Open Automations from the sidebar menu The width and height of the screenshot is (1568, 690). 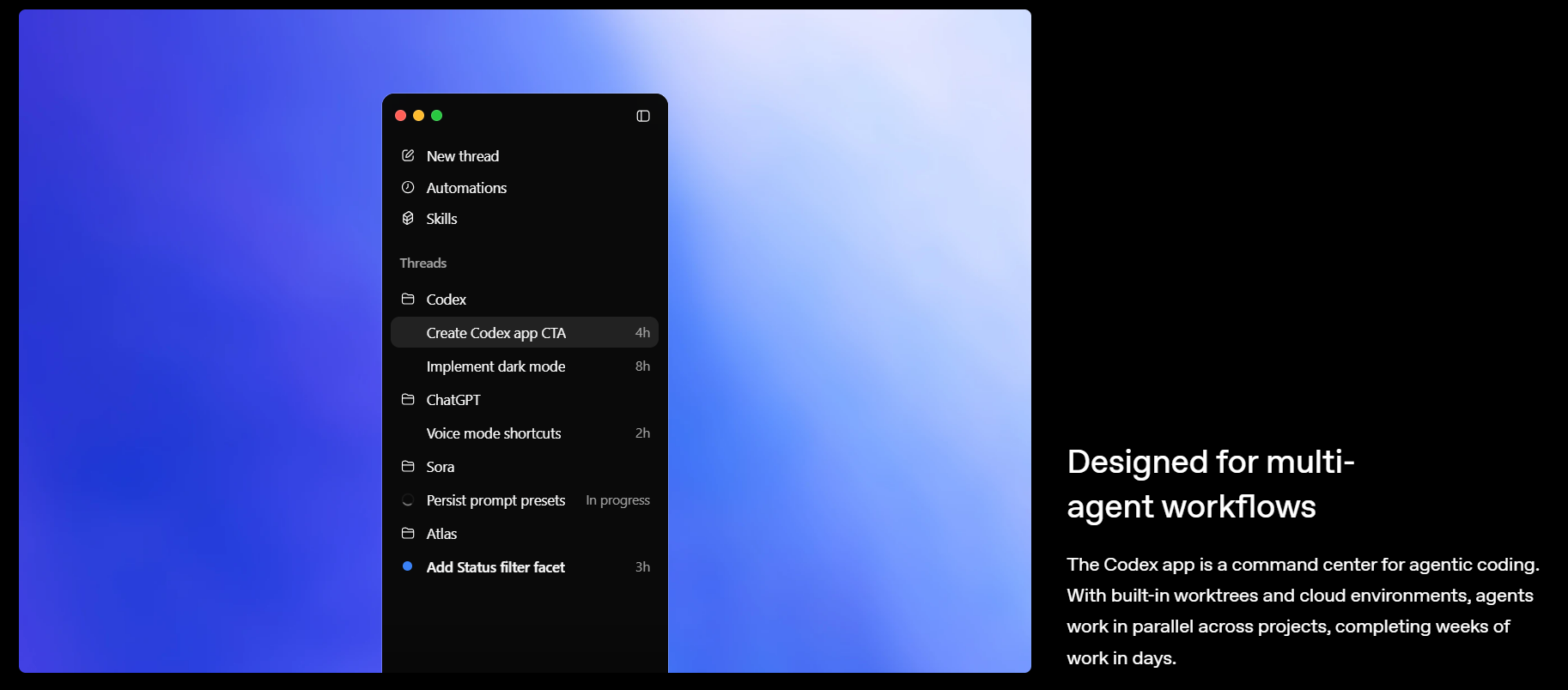point(466,188)
